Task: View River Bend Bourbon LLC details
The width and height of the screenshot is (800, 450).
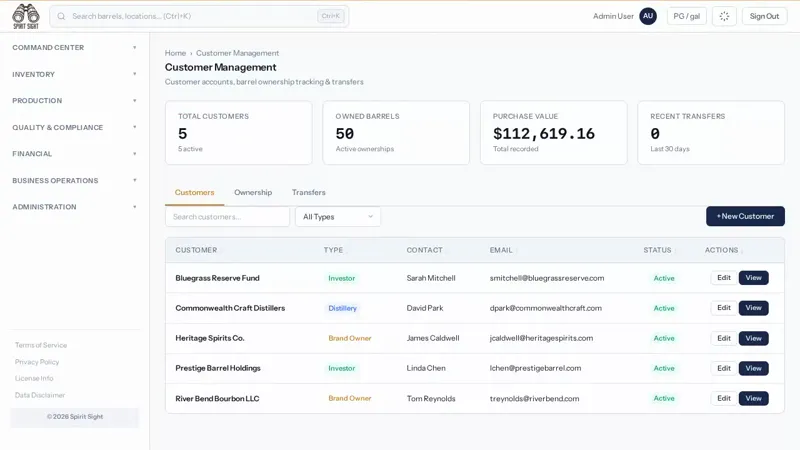Action: (x=754, y=398)
